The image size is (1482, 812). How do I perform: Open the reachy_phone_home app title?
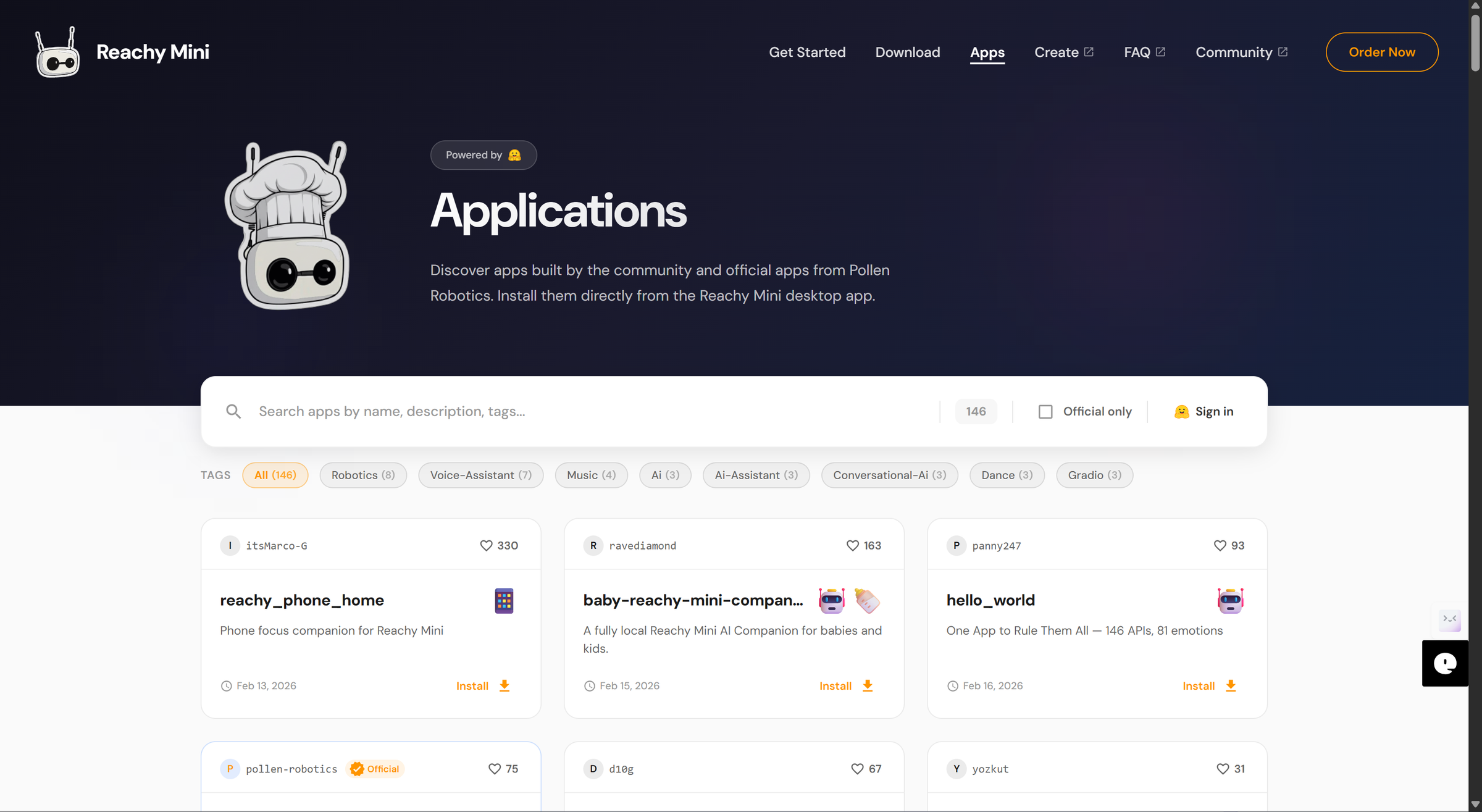click(302, 600)
